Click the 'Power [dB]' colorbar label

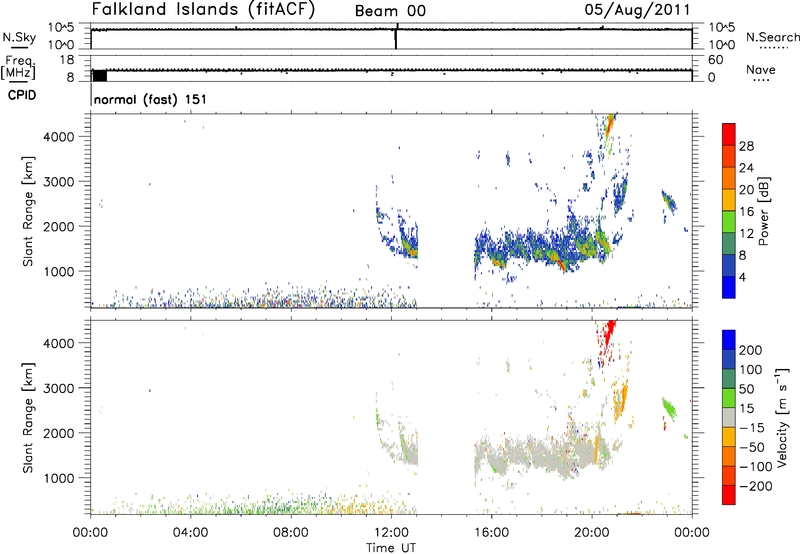(x=764, y=211)
